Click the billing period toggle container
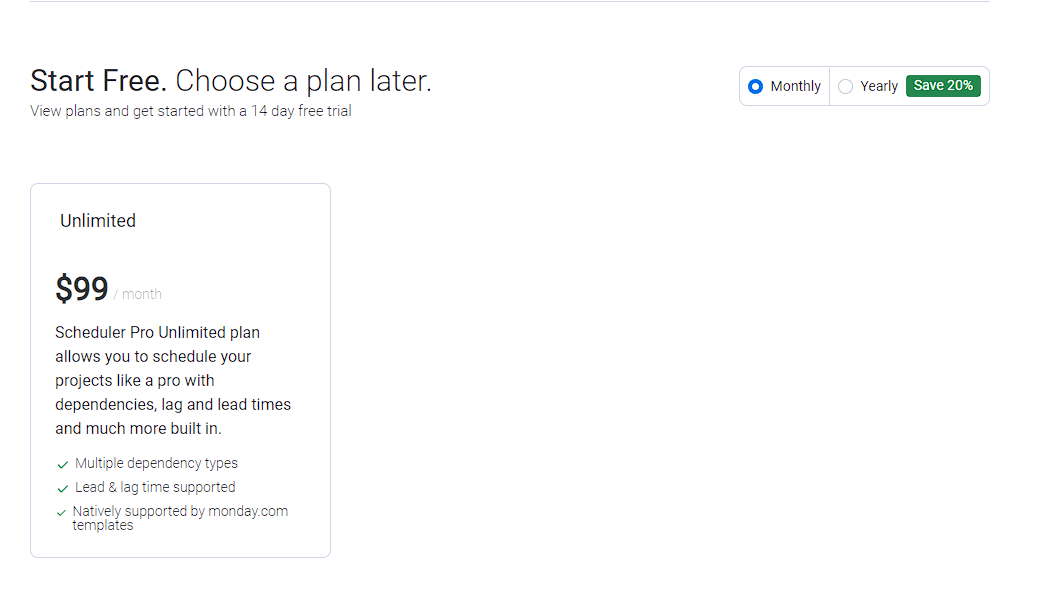This screenshot has width=1039, height=603. (x=864, y=86)
